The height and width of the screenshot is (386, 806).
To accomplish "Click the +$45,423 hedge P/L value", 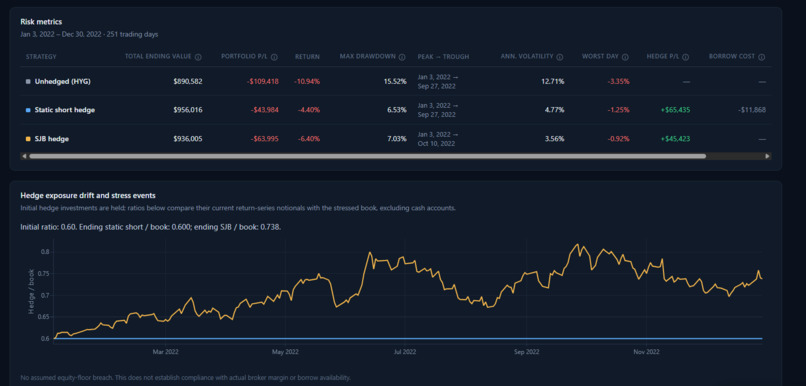I will pyautogui.click(x=675, y=139).
